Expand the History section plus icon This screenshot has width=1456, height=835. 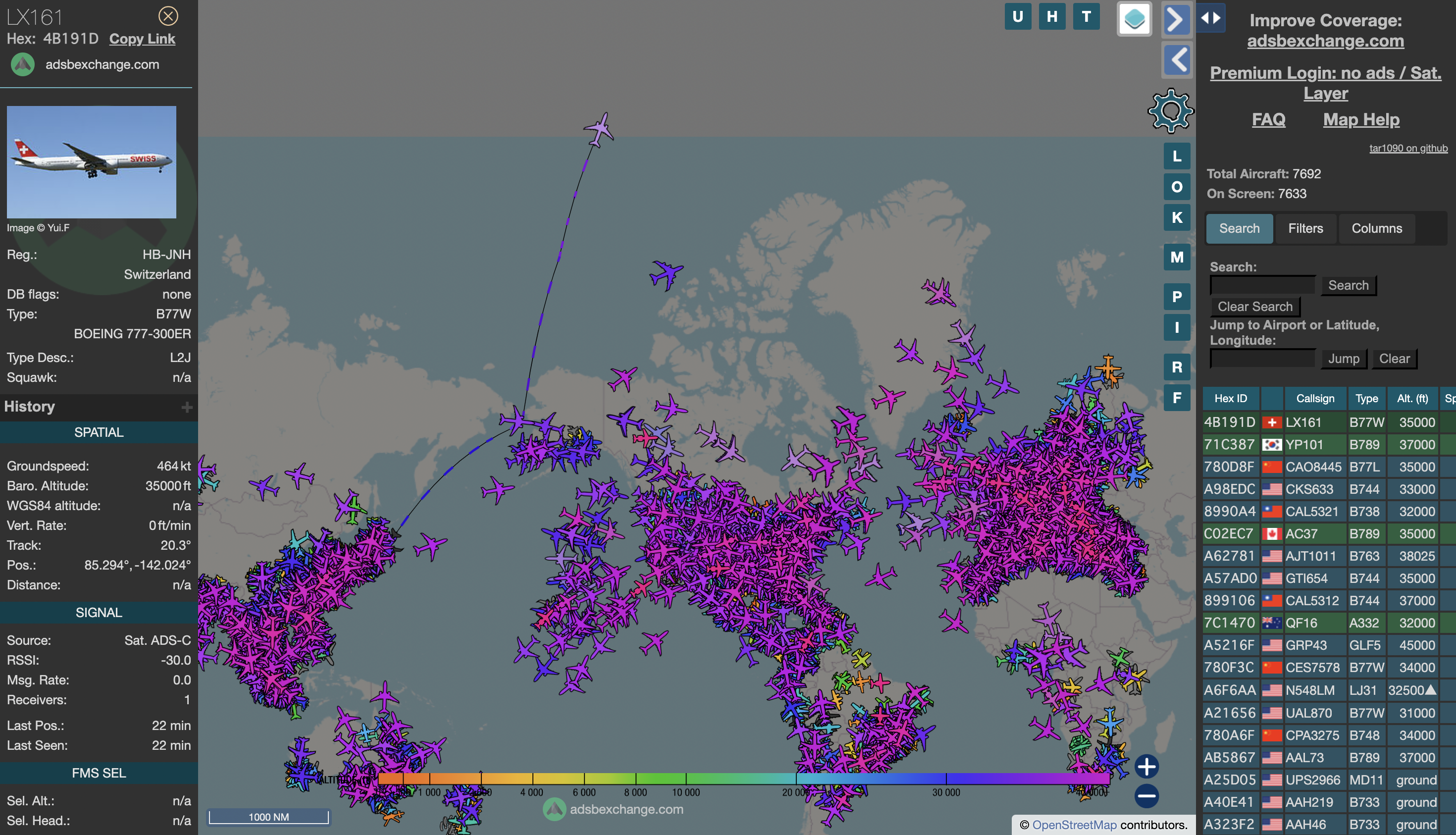pyautogui.click(x=186, y=407)
